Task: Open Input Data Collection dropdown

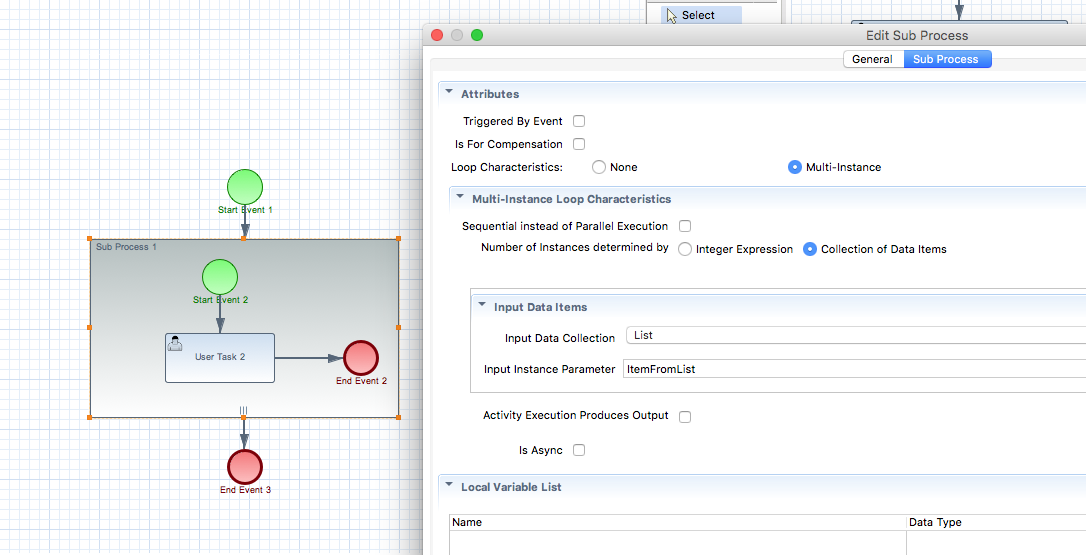Action: click(855, 335)
